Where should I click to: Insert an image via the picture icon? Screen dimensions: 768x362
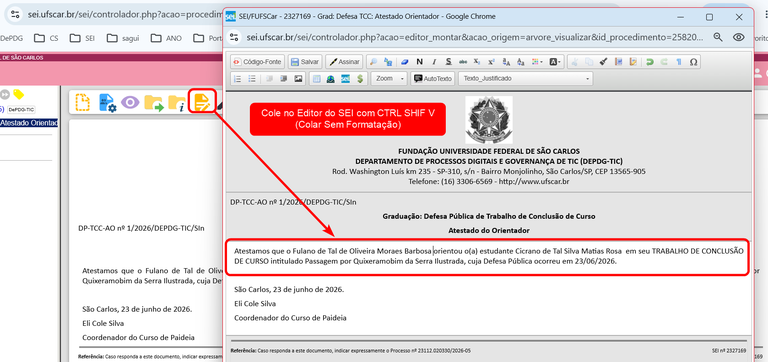tap(298, 78)
